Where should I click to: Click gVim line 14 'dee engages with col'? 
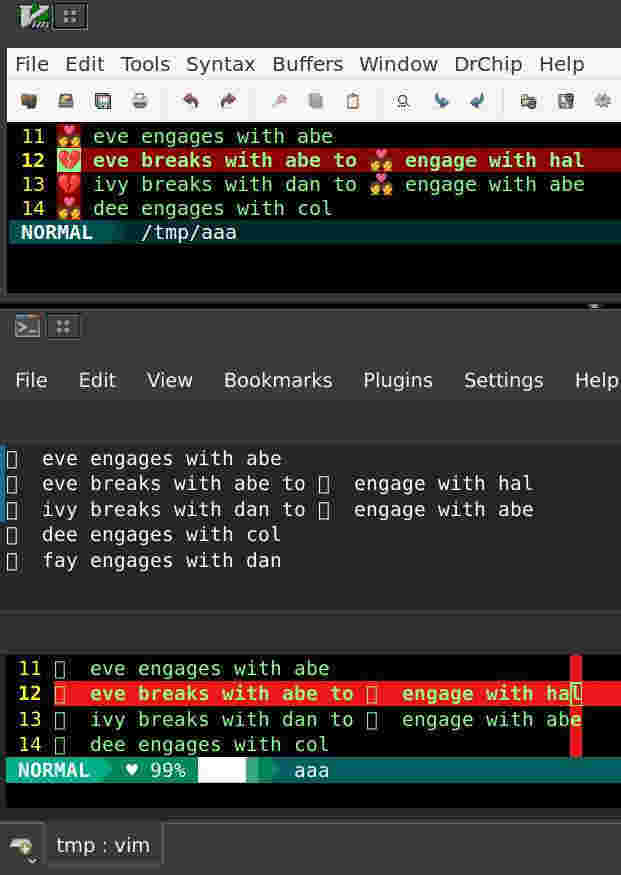point(213,209)
